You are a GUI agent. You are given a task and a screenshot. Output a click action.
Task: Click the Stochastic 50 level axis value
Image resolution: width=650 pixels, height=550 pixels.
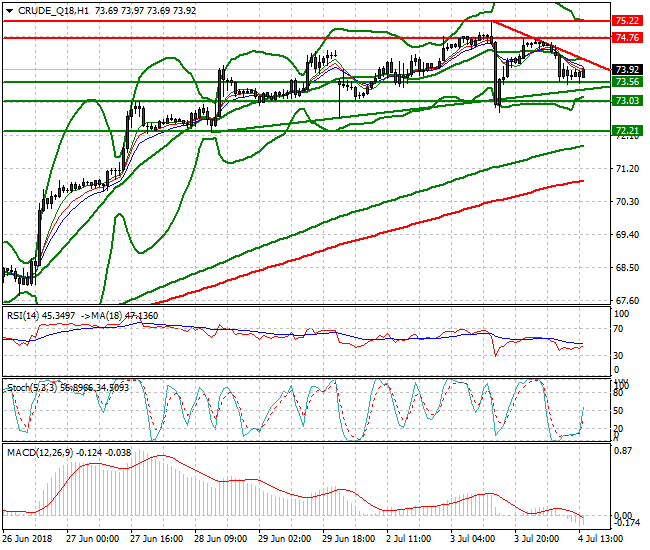[x=618, y=411]
